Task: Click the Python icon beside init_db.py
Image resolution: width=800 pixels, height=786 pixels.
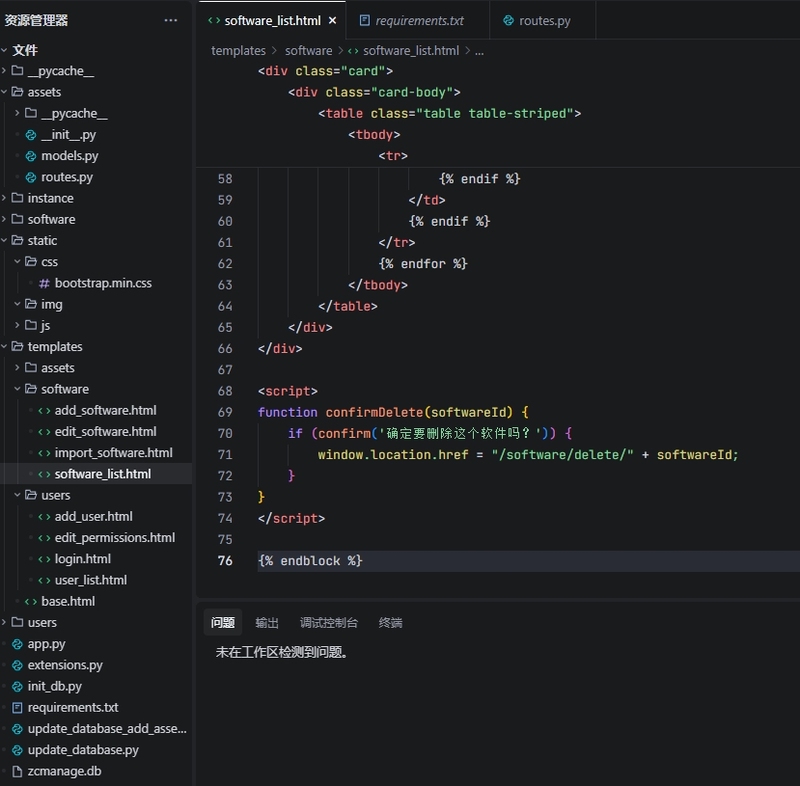Action: (17, 686)
